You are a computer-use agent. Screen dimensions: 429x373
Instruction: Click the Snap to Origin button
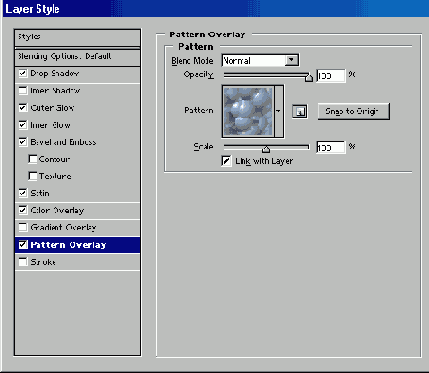353,111
